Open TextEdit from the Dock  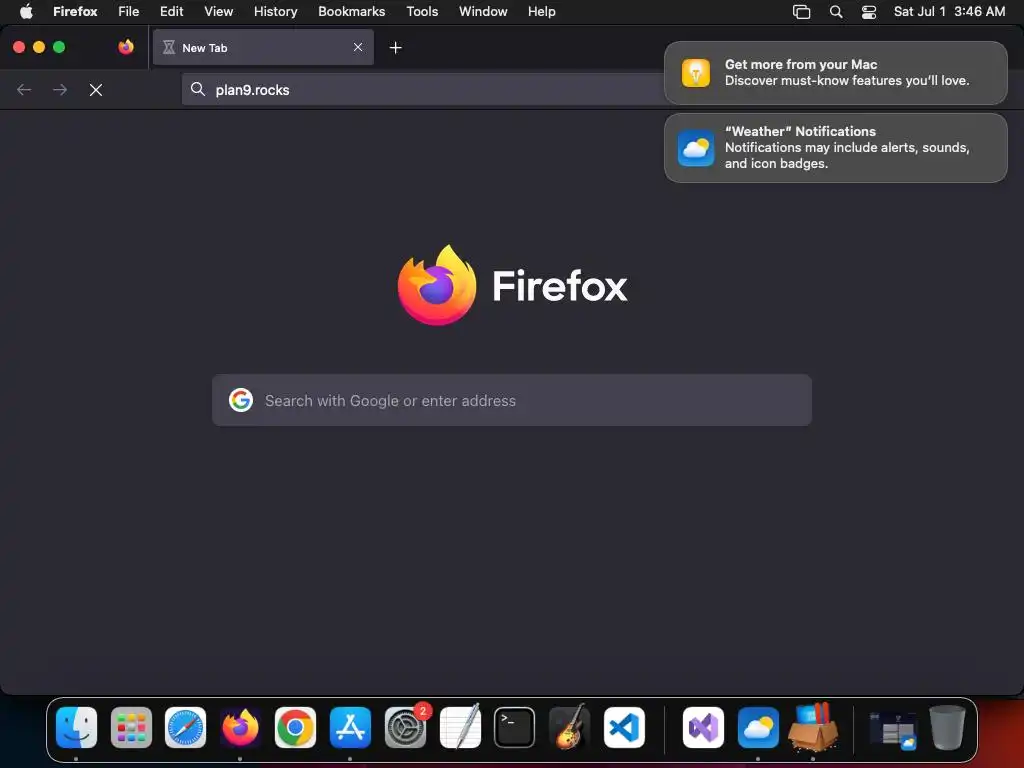coord(460,727)
